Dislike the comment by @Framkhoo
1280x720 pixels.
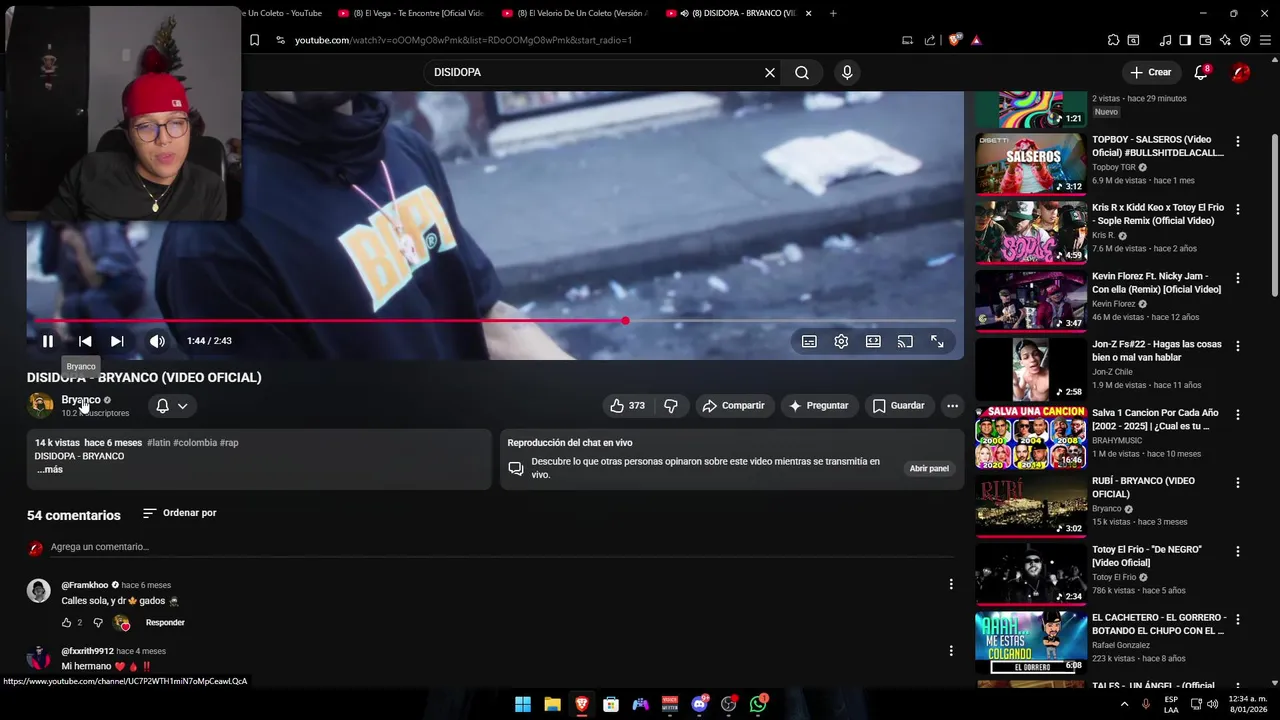(98, 622)
